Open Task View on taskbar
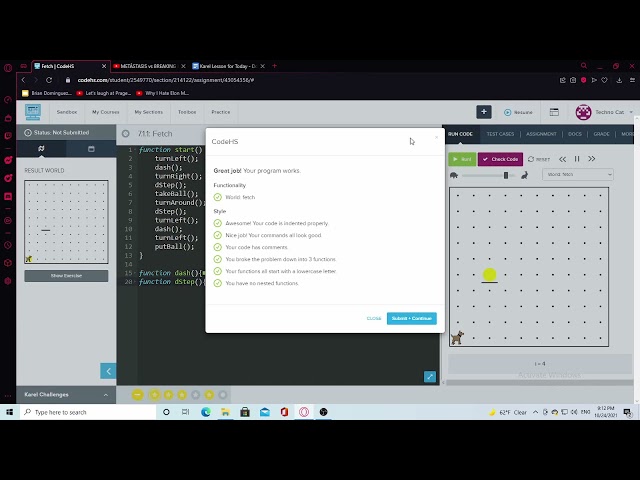The image size is (640, 480). pos(185,412)
